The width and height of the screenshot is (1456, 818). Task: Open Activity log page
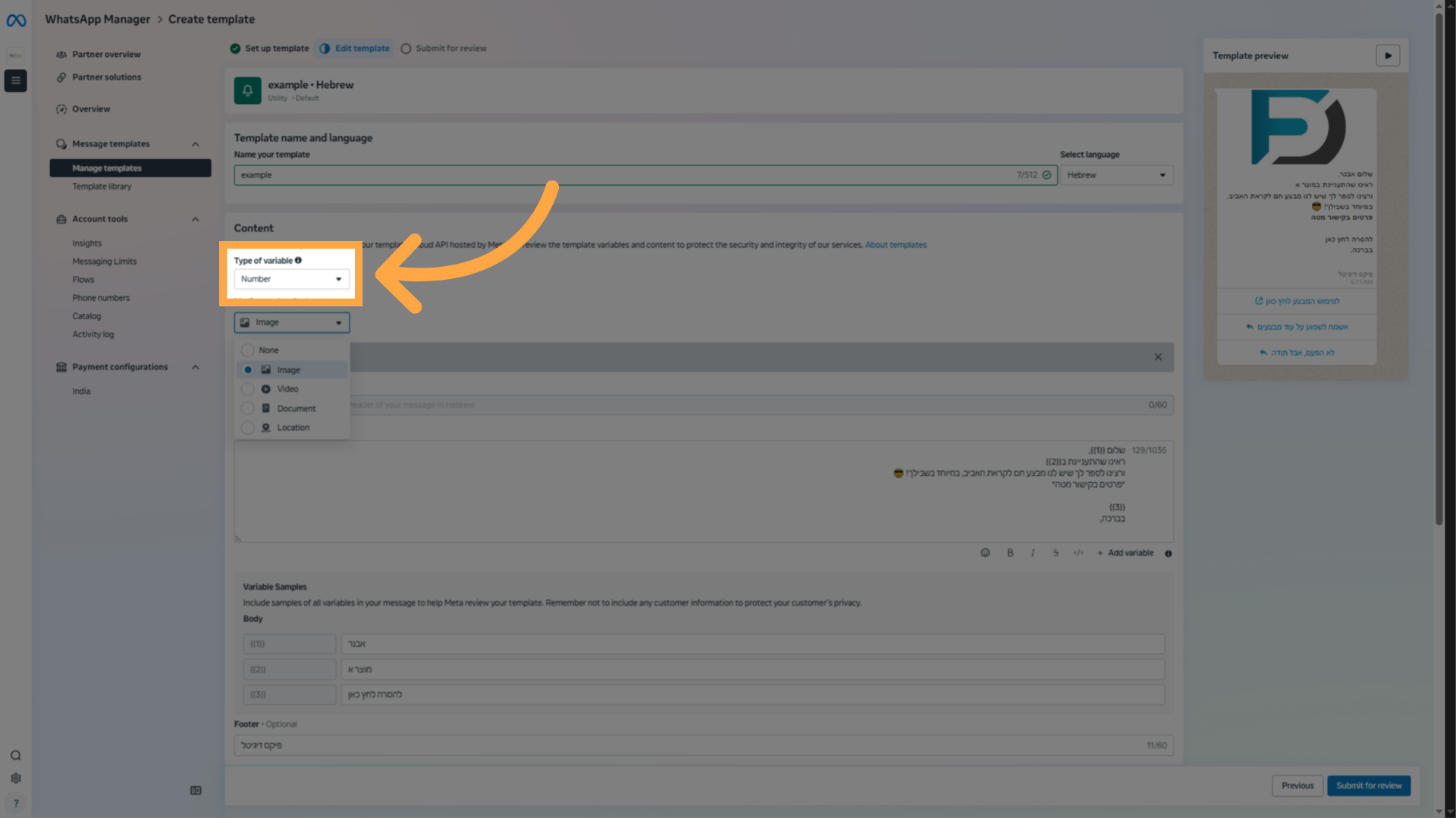click(93, 334)
